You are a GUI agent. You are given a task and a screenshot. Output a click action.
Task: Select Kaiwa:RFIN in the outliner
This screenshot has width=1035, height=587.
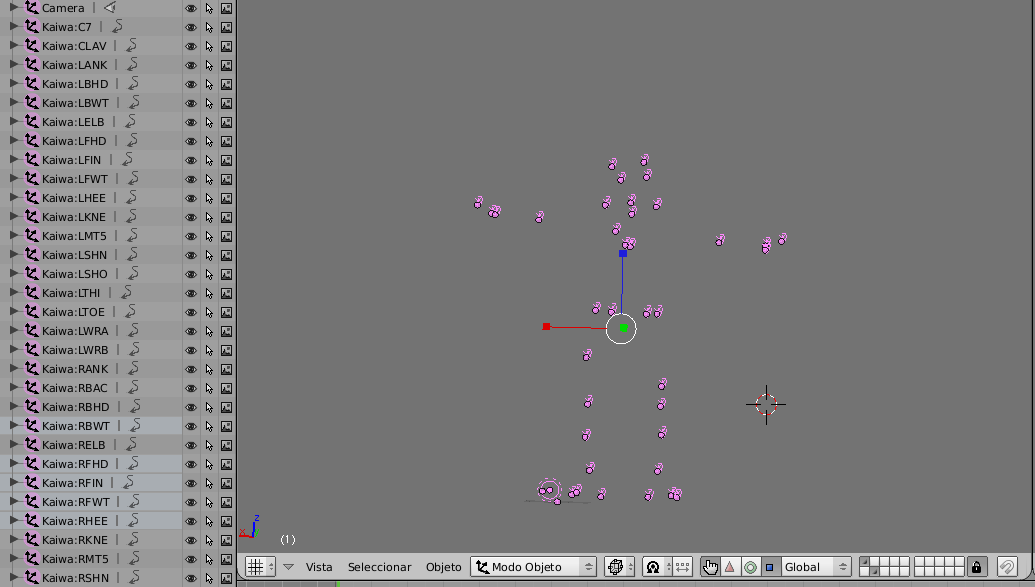[x=72, y=483]
